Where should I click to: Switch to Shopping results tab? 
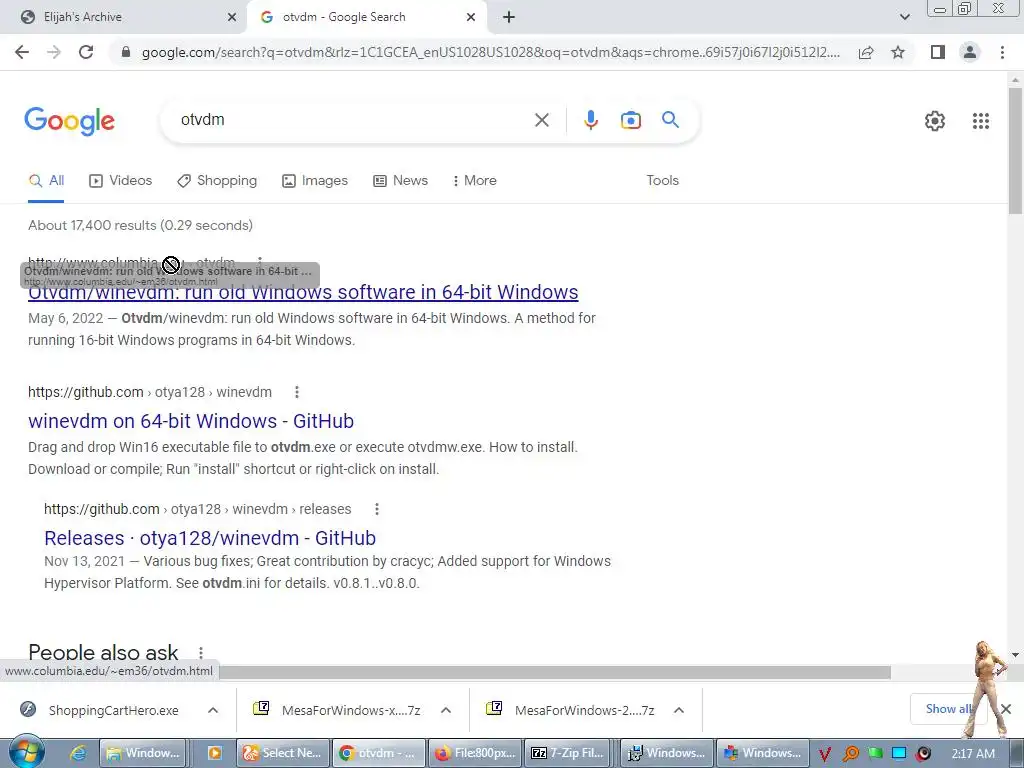pos(217,180)
